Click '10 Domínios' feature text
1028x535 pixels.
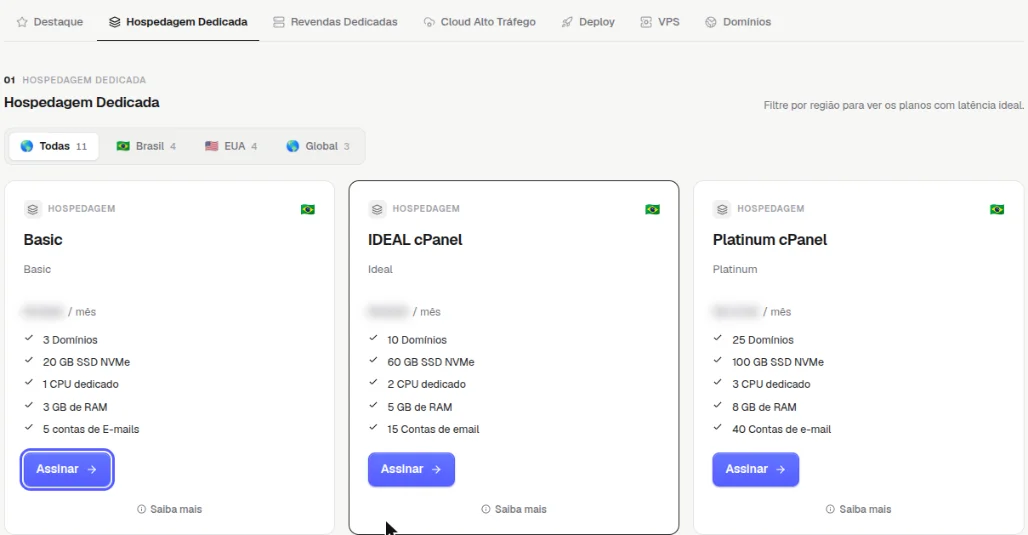pyautogui.click(x=417, y=340)
